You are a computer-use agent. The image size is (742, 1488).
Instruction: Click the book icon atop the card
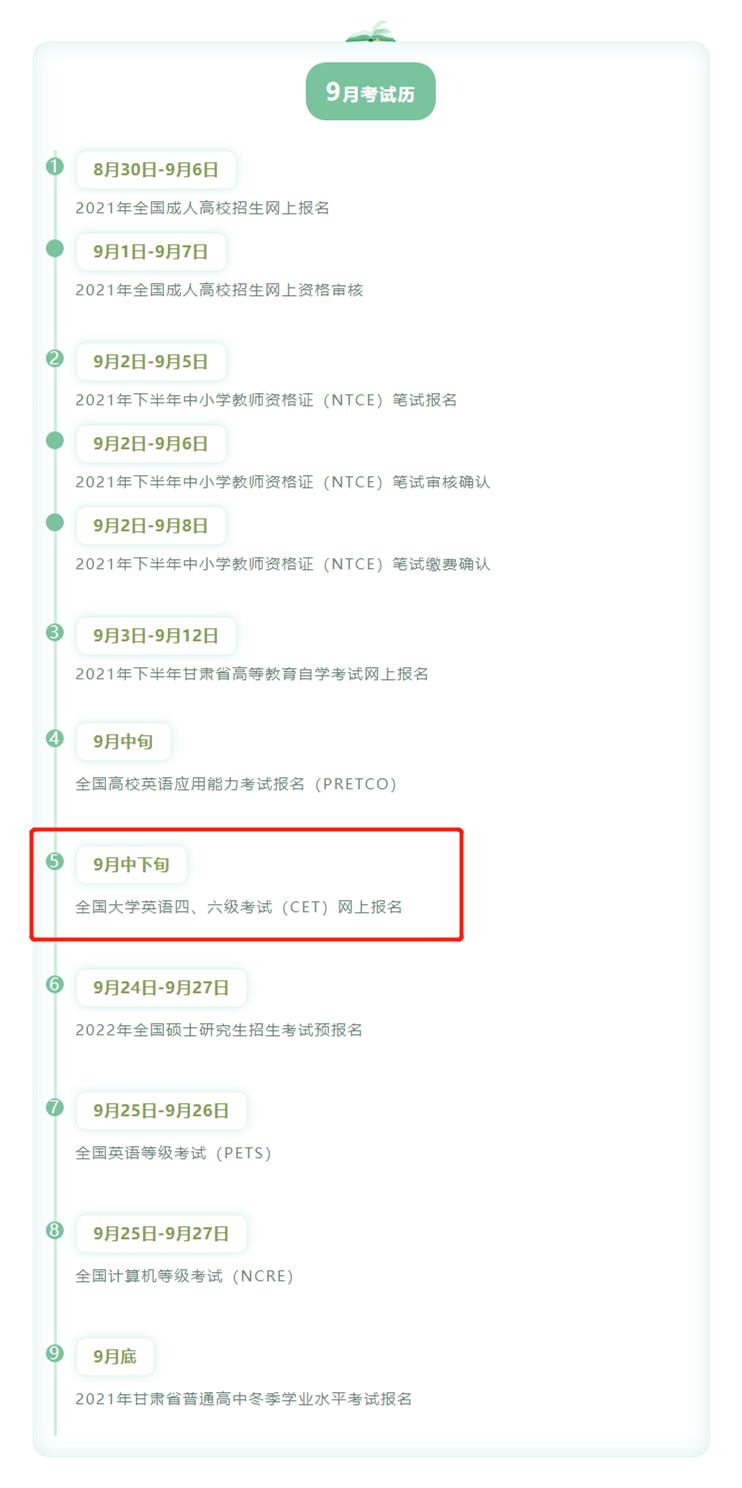point(371,32)
